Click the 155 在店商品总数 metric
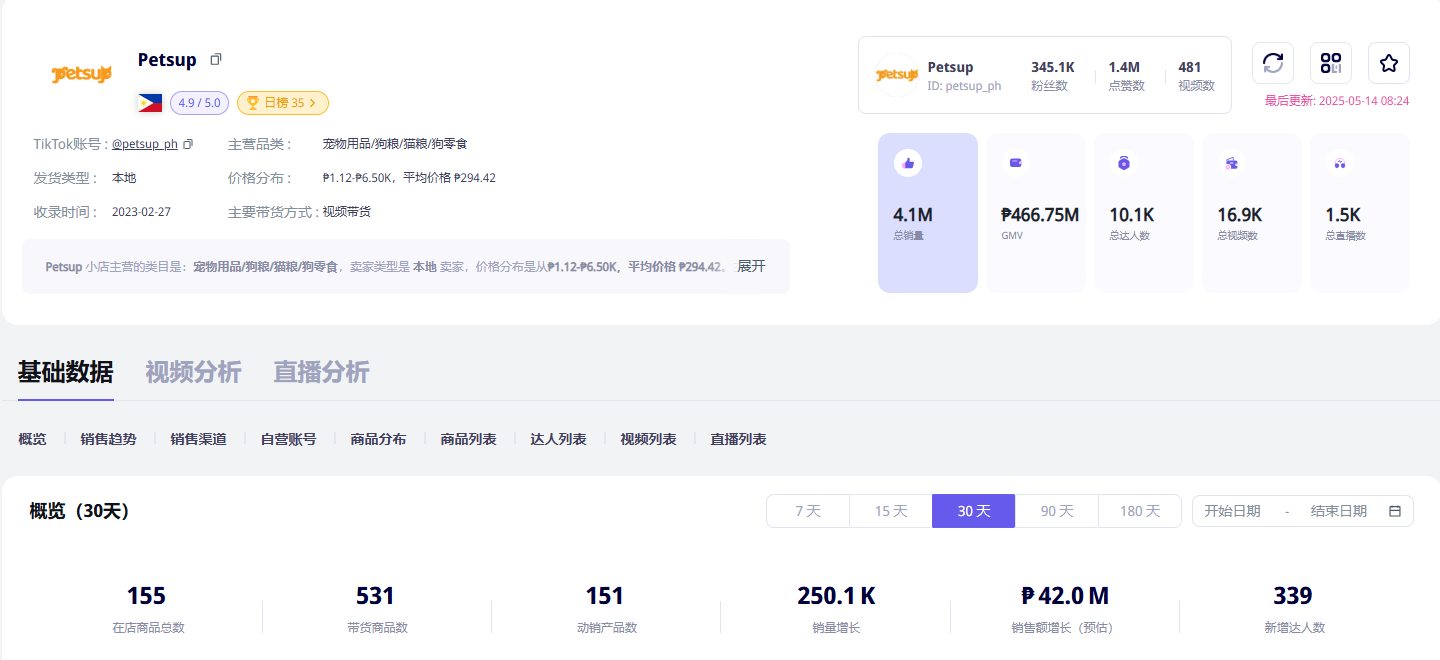 tap(147, 608)
